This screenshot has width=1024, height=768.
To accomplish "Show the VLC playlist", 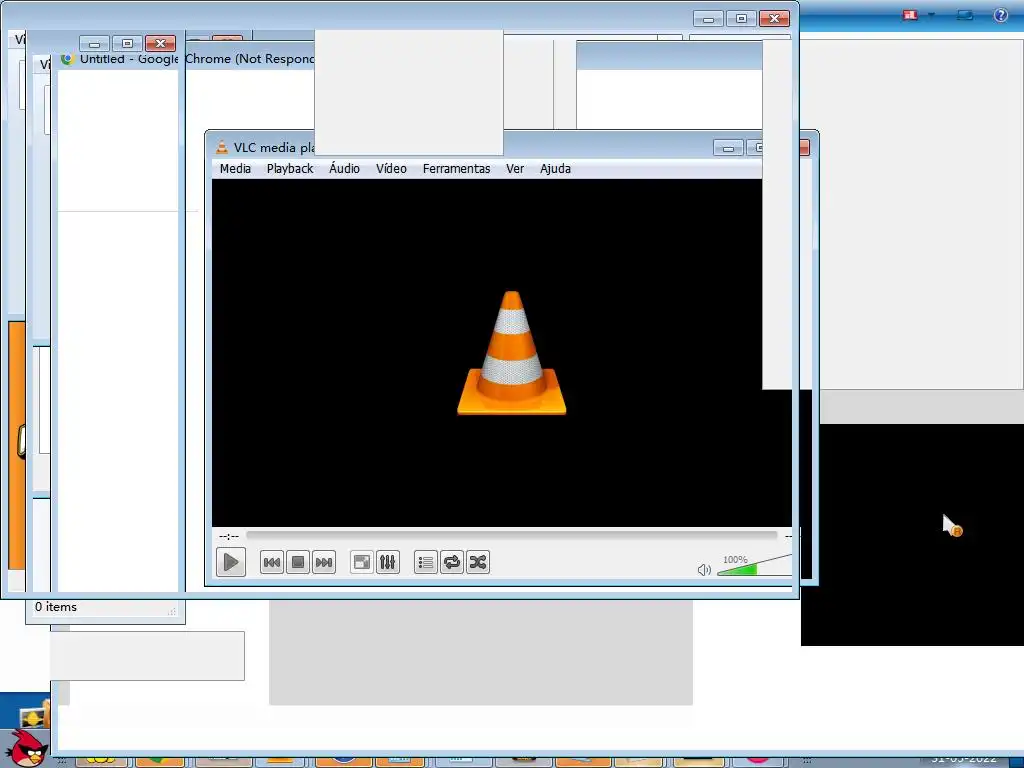I will pos(426,562).
